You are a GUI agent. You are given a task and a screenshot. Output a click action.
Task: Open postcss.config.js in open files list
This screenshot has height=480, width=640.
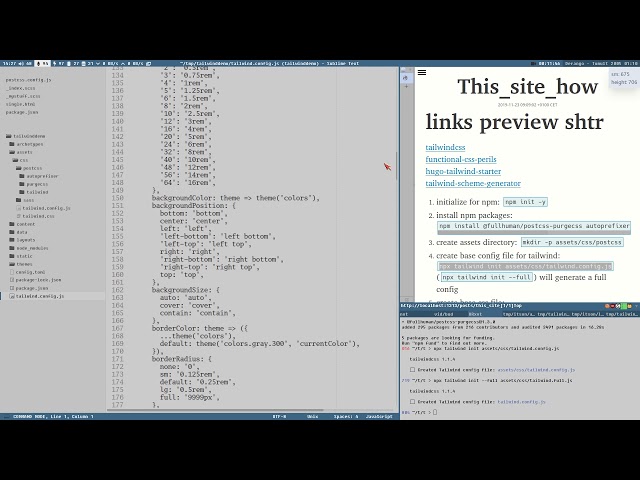click(28, 80)
